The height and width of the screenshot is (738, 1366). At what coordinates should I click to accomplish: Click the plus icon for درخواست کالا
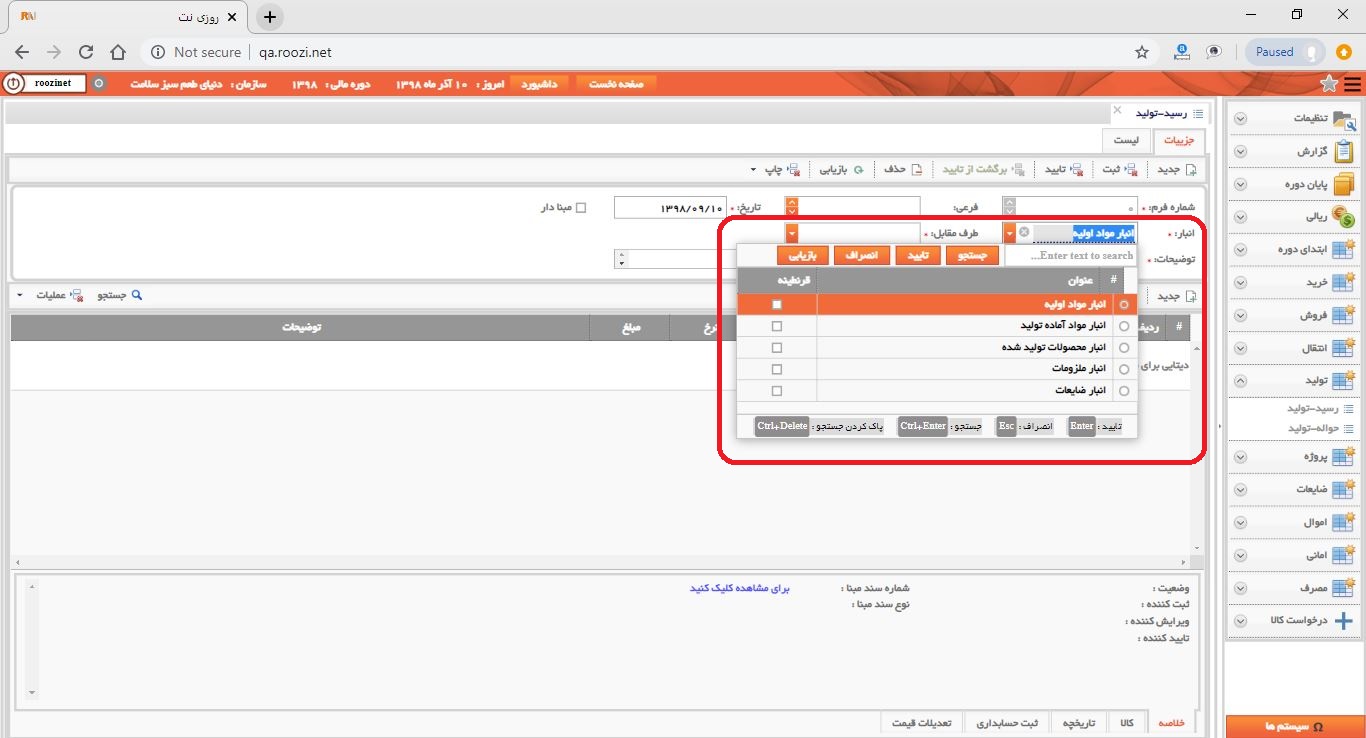pyautogui.click(x=1344, y=620)
